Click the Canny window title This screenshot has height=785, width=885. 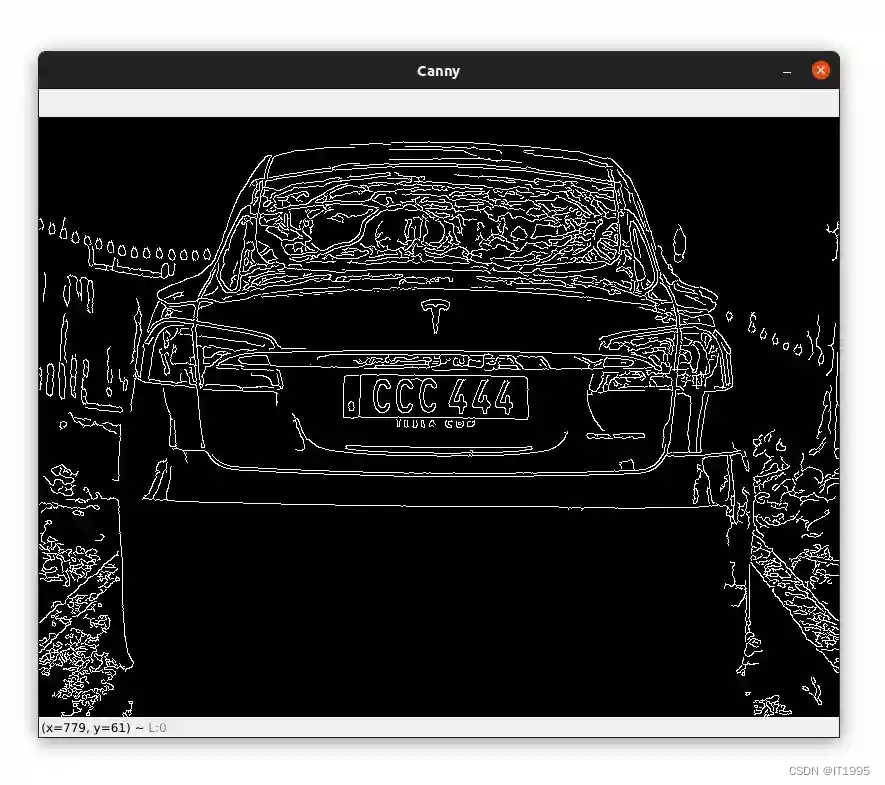pos(438,70)
